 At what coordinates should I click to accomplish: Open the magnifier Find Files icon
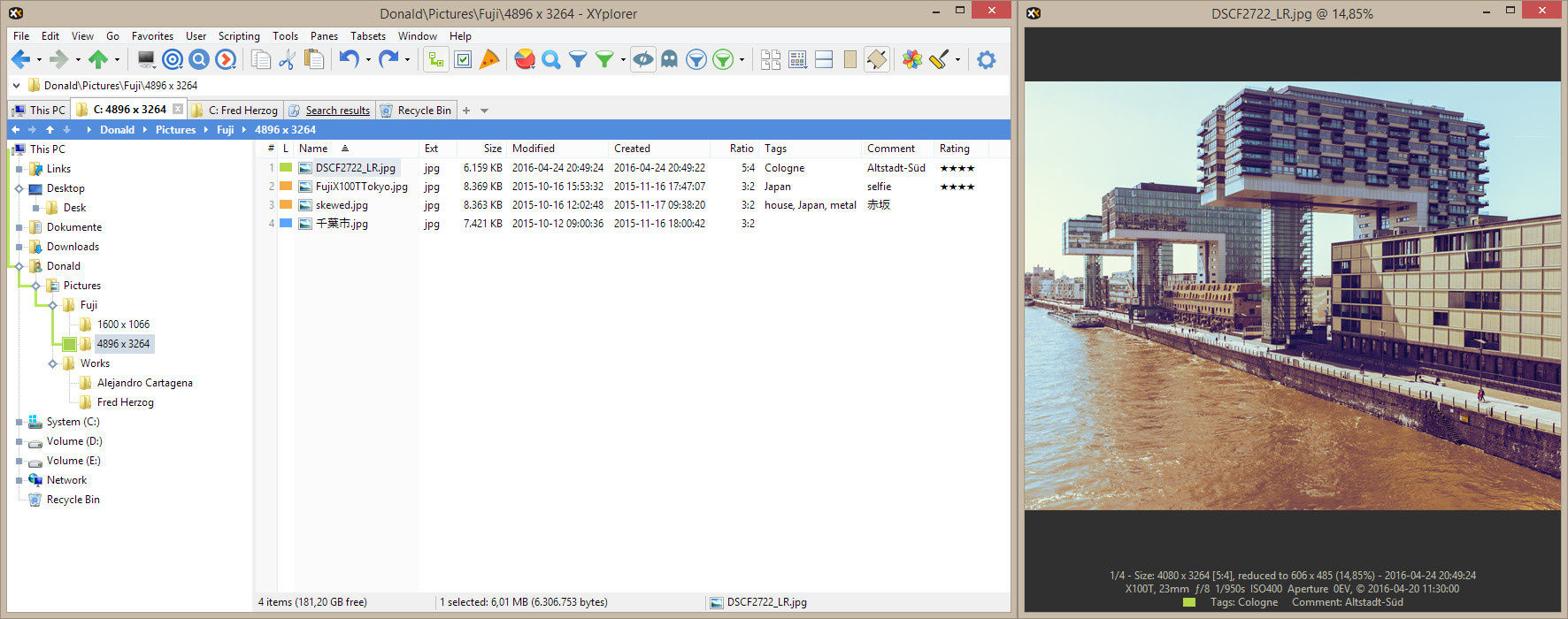(x=551, y=59)
